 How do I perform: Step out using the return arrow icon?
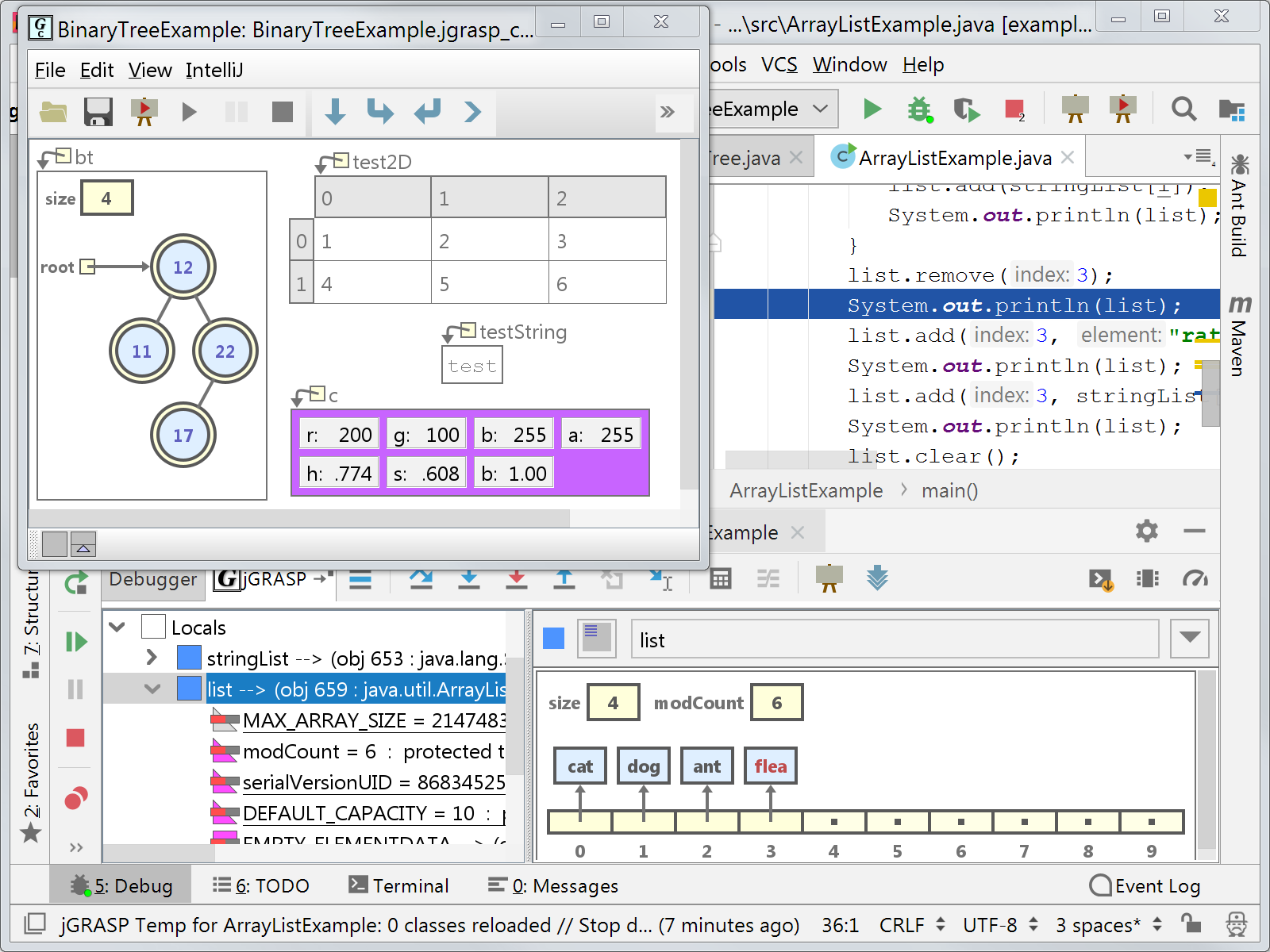tap(427, 112)
